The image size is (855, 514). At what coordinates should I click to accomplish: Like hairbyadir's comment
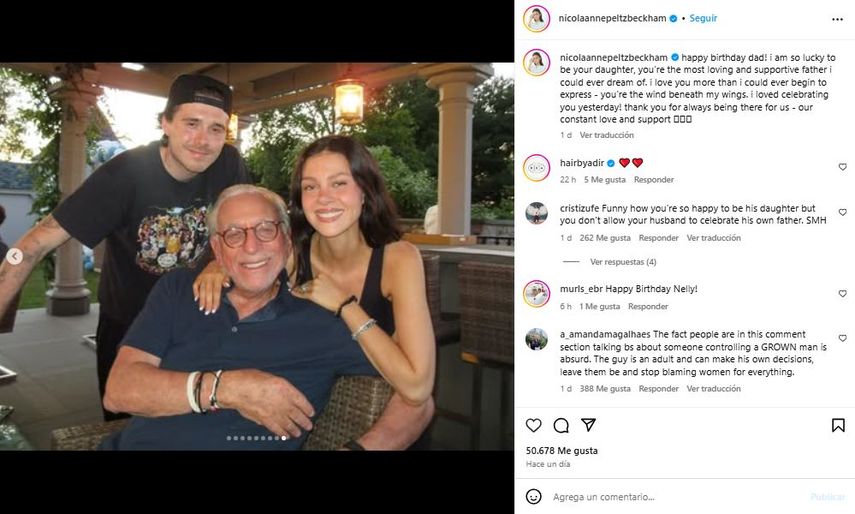(x=842, y=167)
